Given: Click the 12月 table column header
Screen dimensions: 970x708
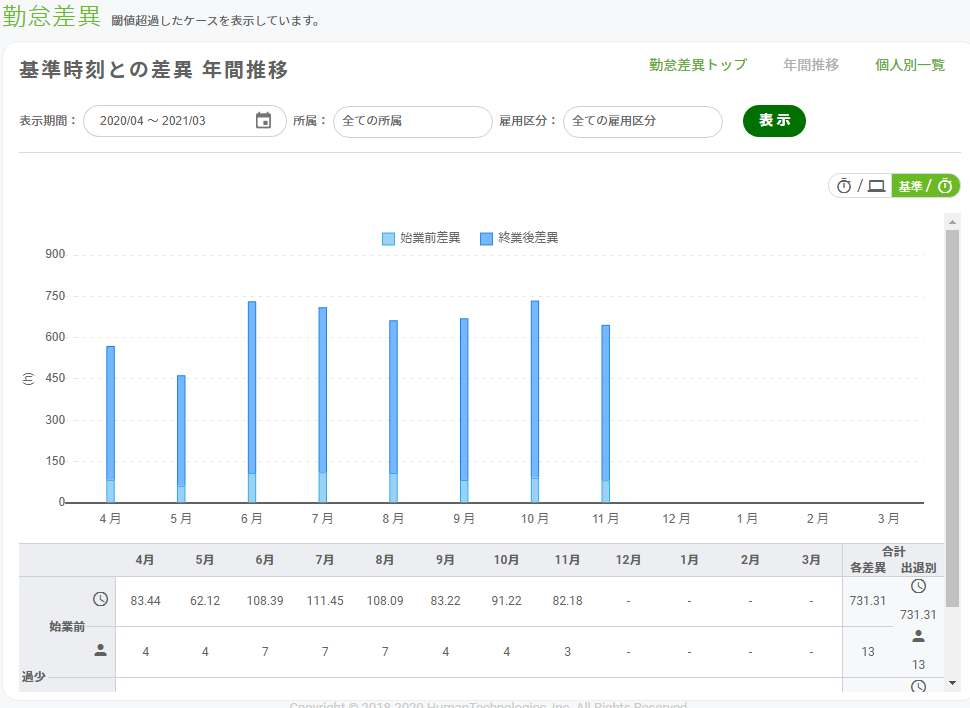Looking at the screenshot, I should 628,560.
